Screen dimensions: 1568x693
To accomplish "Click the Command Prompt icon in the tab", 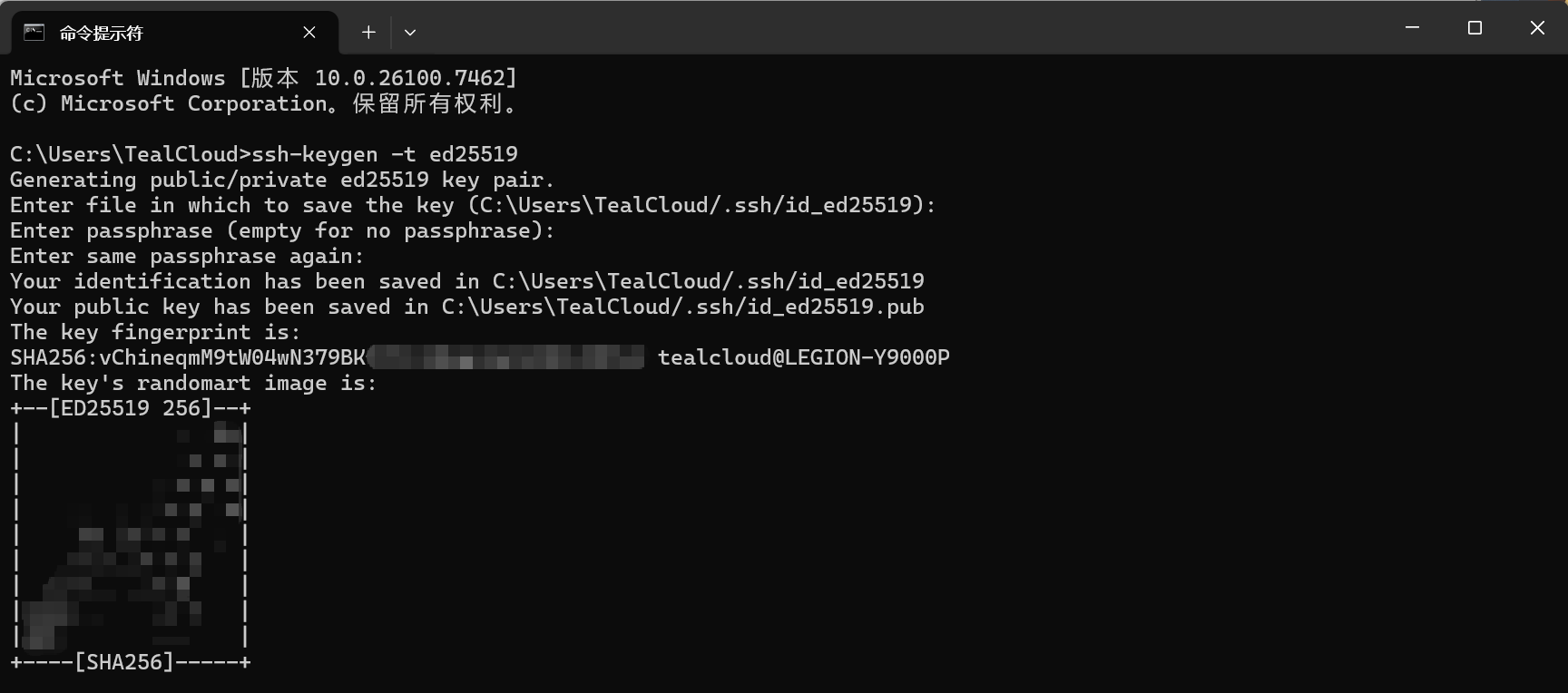I will click(x=34, y=33).
